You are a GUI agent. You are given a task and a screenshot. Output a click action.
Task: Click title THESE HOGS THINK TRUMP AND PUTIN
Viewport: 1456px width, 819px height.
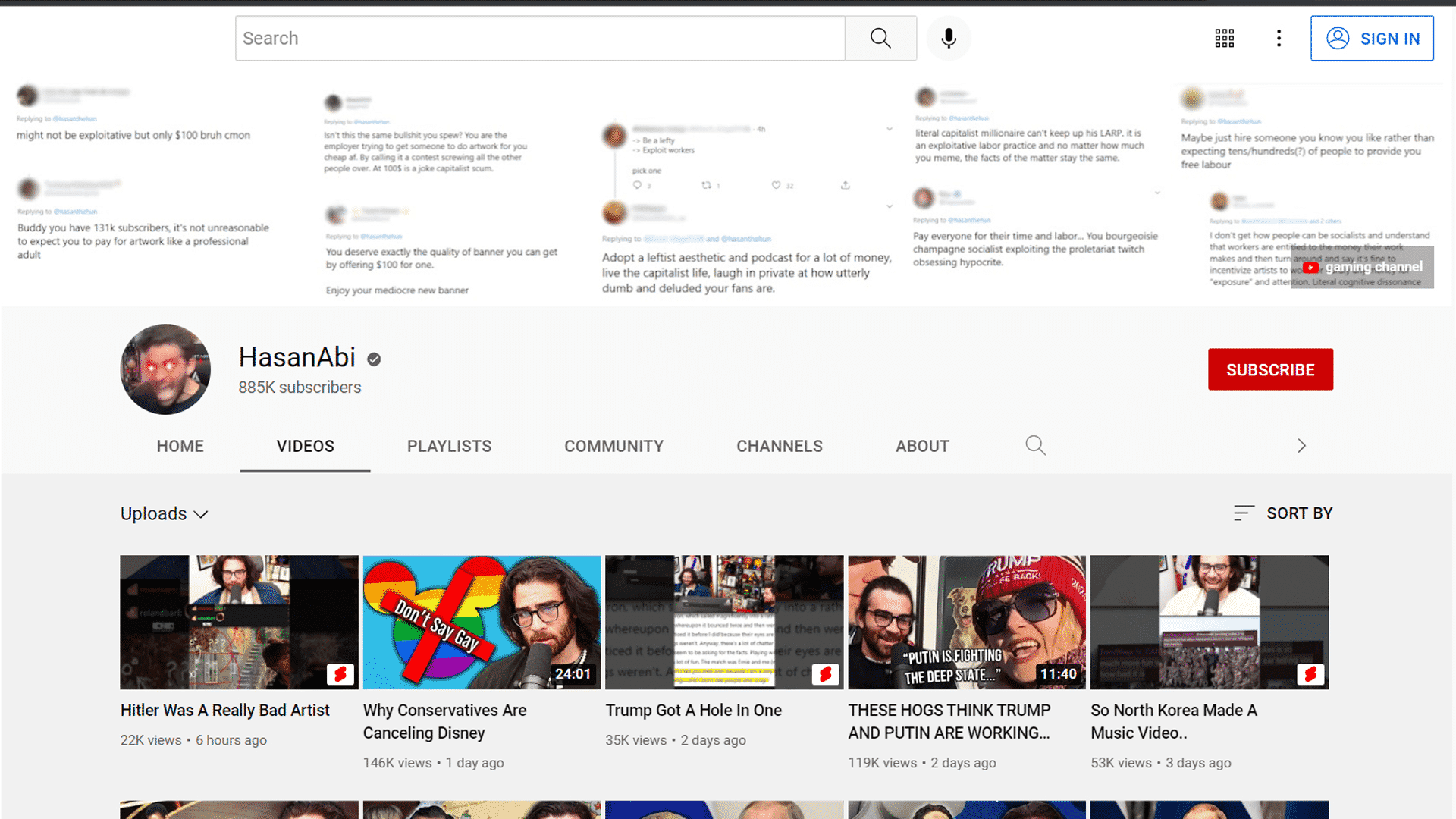click(x=949, y=722)
